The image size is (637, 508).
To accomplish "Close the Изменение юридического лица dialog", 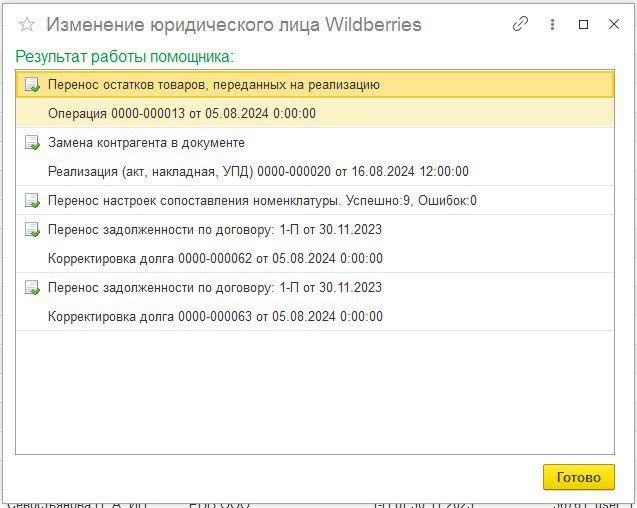I will point(614,25).
